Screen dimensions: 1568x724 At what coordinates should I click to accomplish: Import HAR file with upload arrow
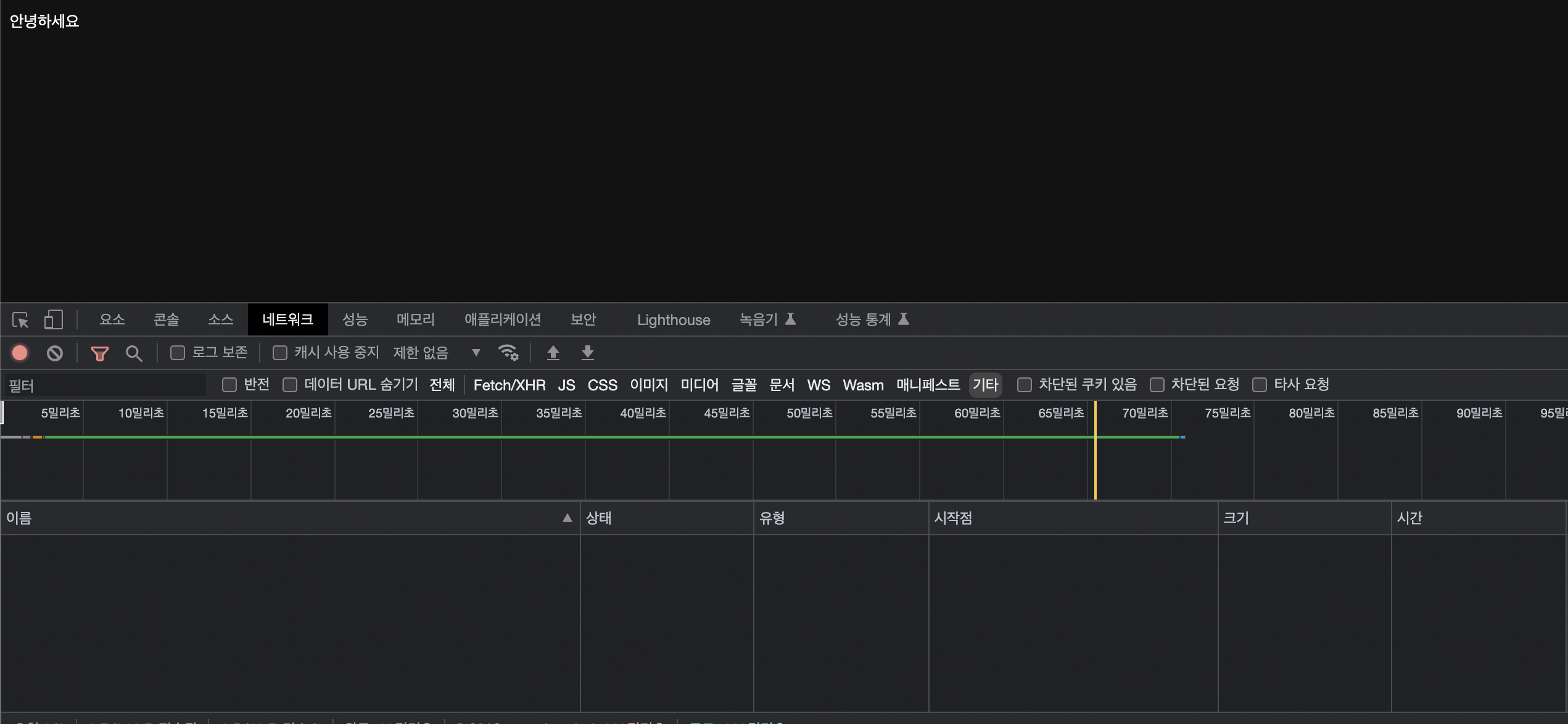553,353
